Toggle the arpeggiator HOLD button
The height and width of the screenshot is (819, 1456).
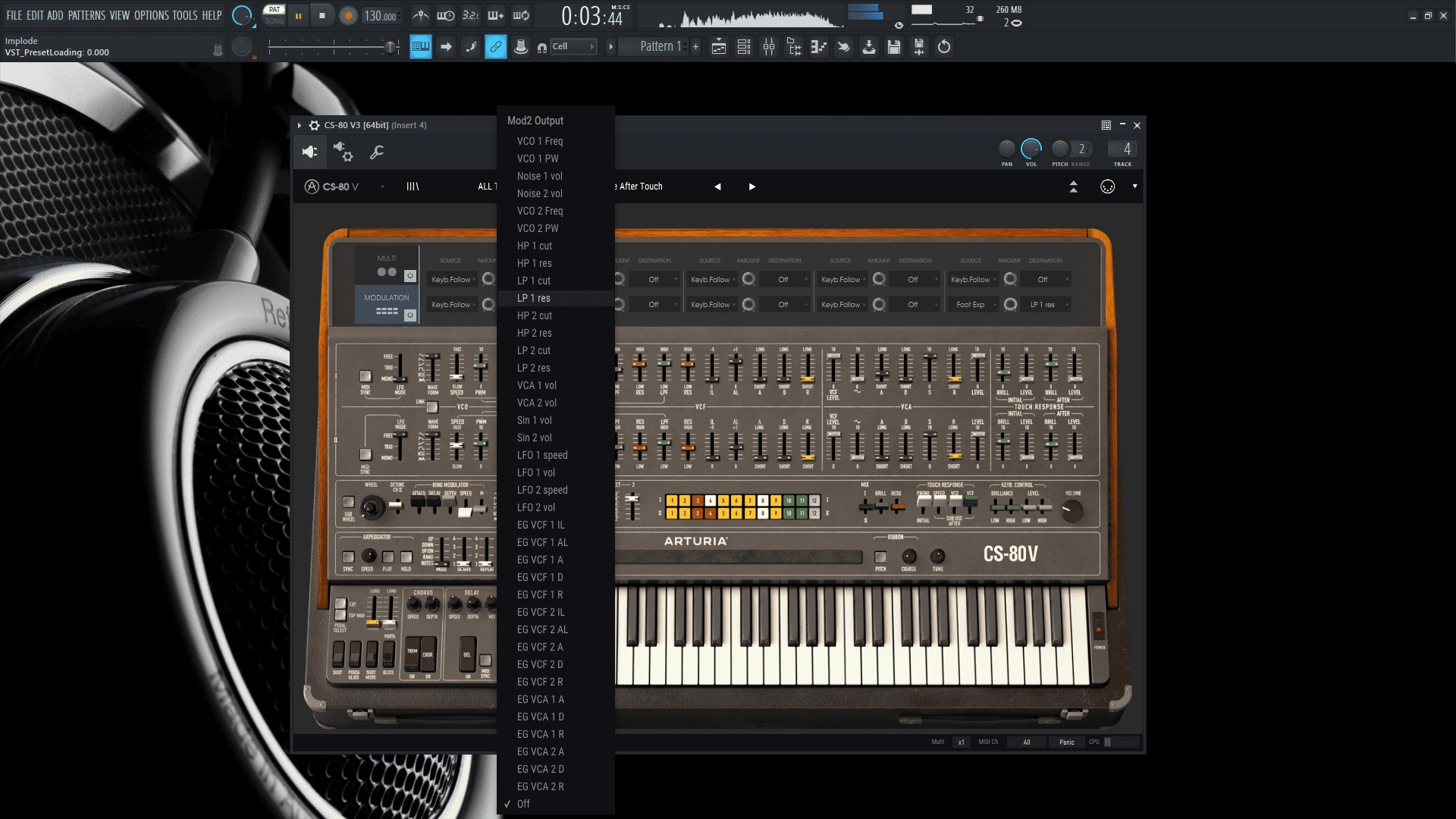406,557
